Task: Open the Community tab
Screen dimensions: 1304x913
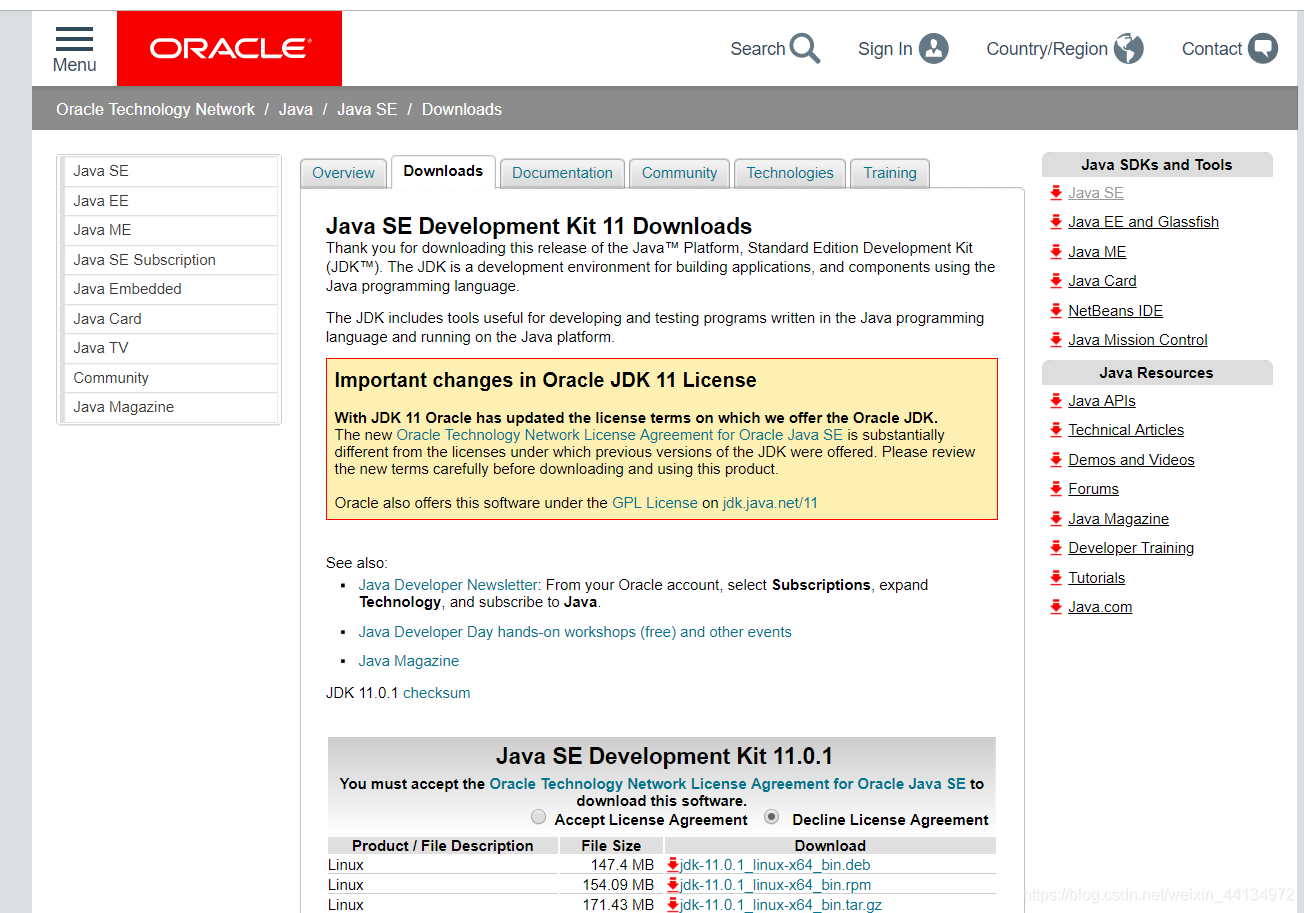Action: (679, 173)
